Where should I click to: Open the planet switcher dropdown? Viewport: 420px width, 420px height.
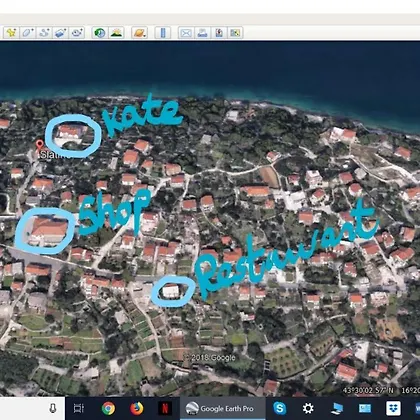click(x=139, y=33)
